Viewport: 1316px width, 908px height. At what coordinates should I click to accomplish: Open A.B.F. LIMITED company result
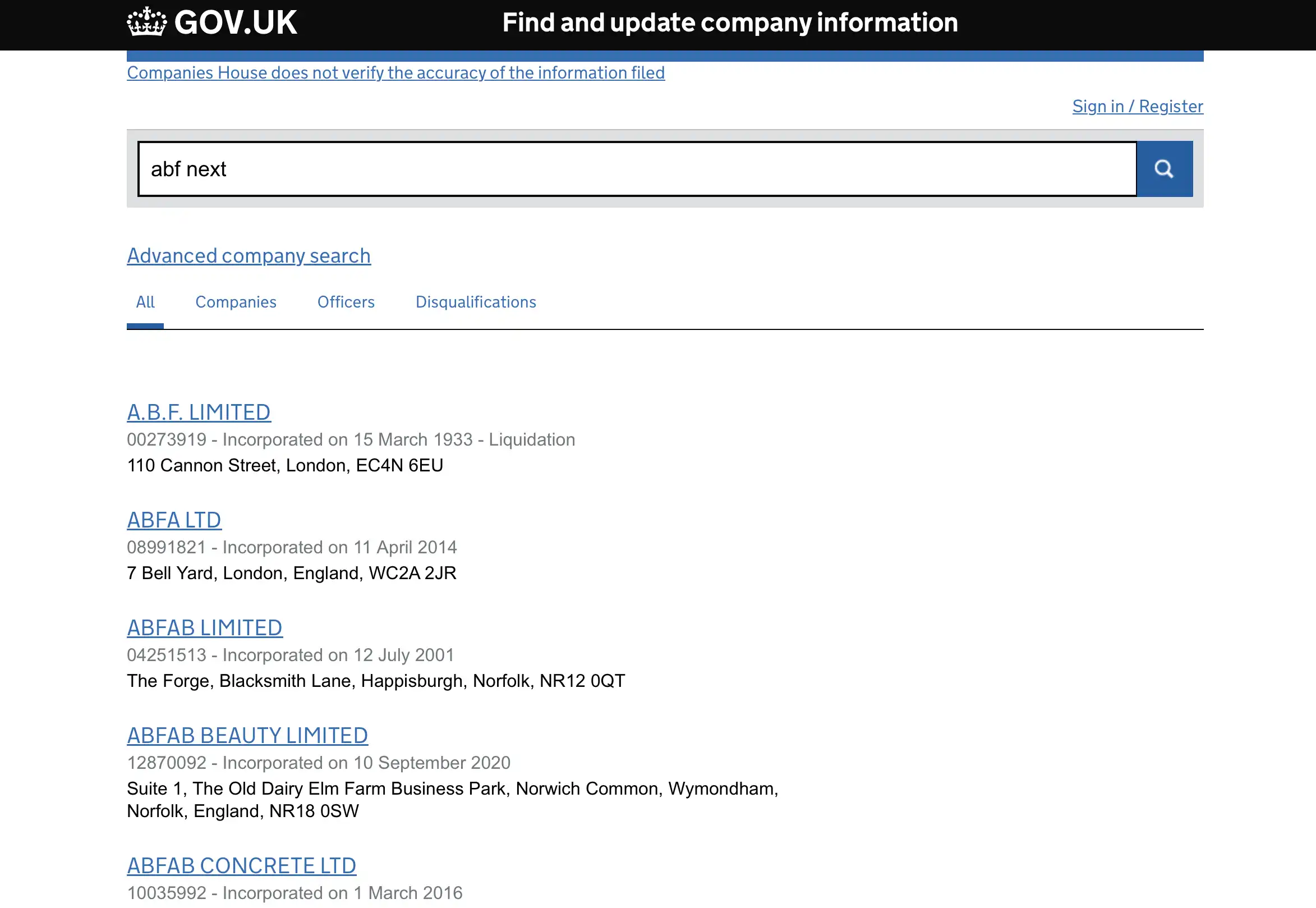click(x=199, y=412)
